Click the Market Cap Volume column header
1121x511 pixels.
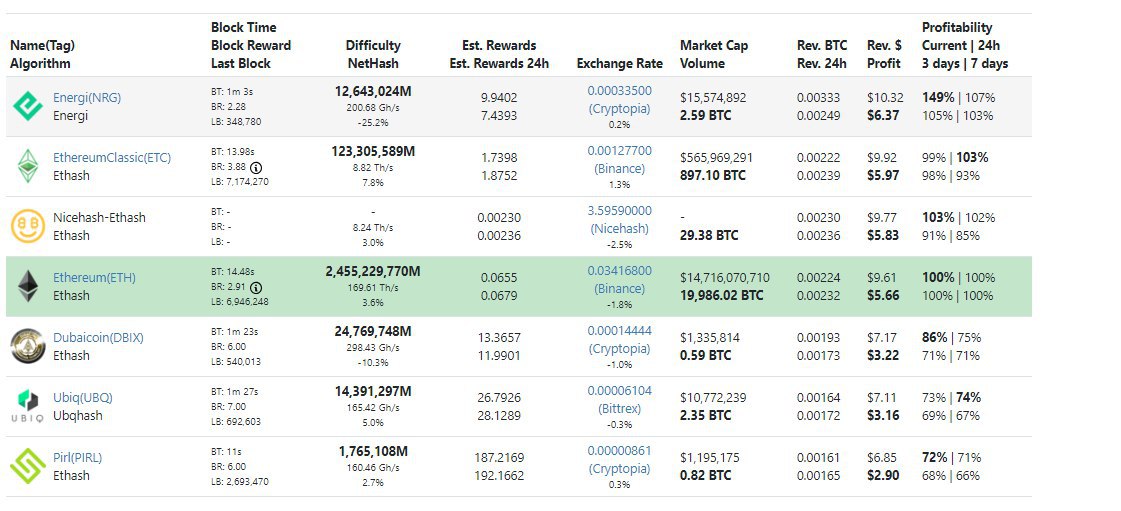tap(714, 54)
